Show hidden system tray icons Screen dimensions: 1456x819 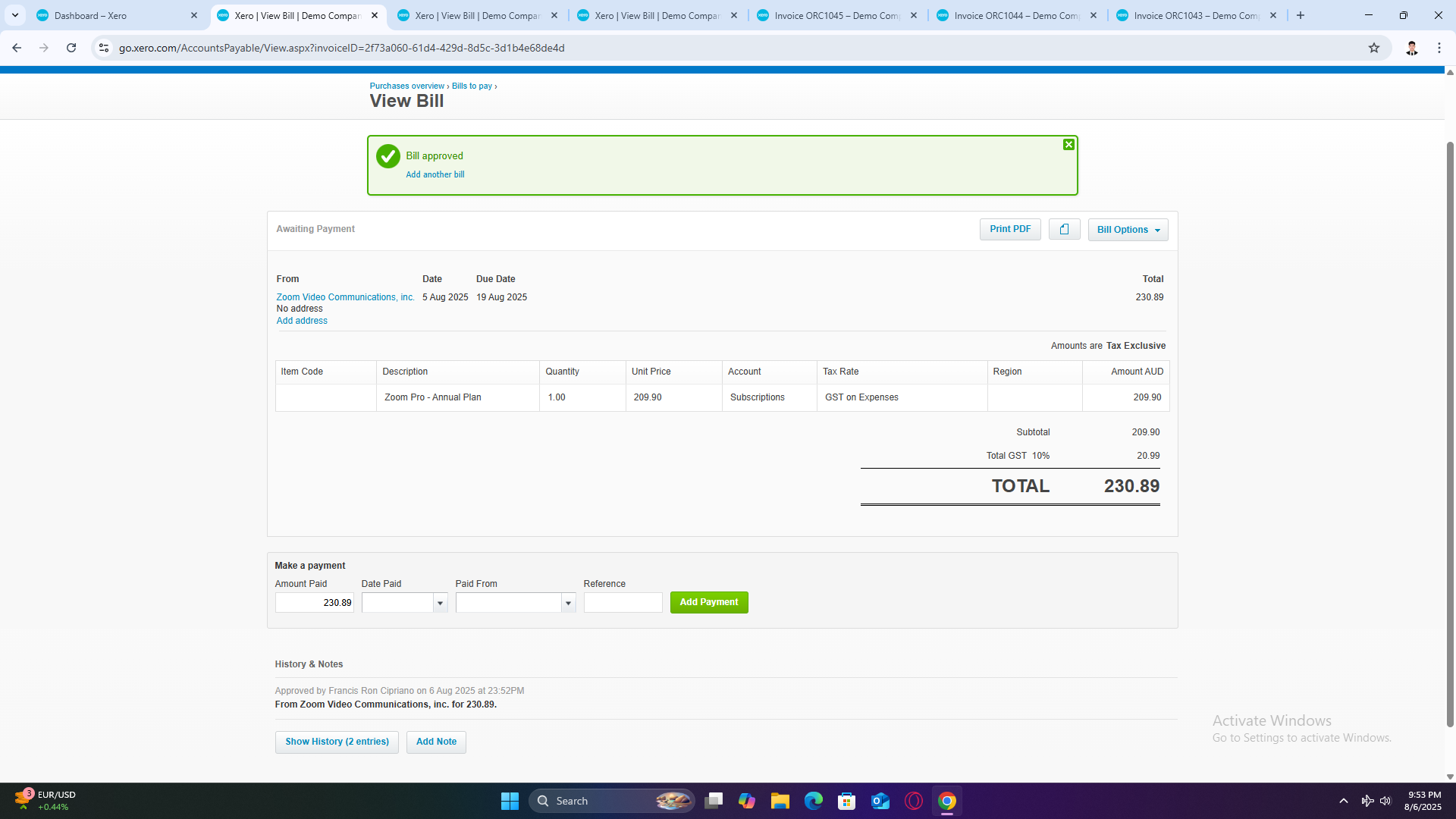coord(1344,801)
